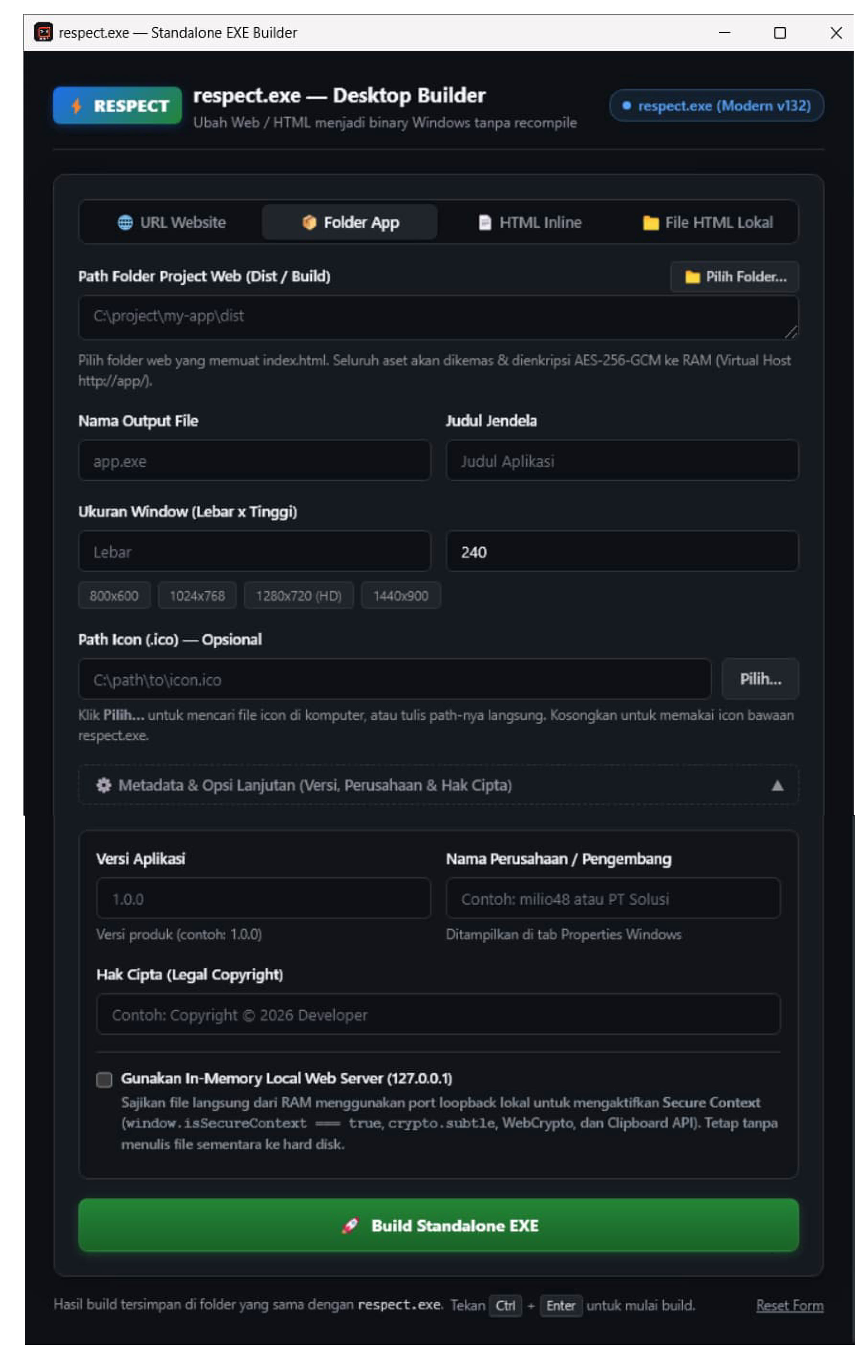Switch to the URL Website tab
Viewport: 868px width, 1372px height.
(171, 222)
